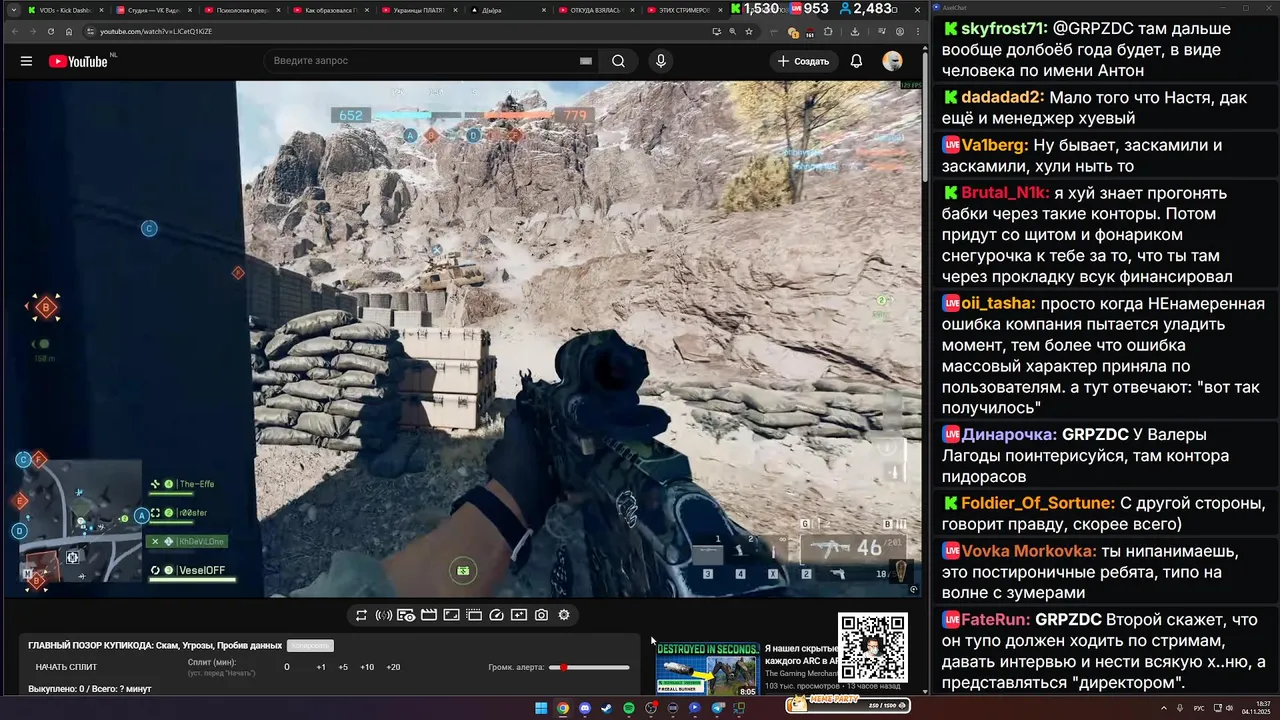Add +5 minutes to split
Screen dimensions: 1280x720
tap(343, 667)
